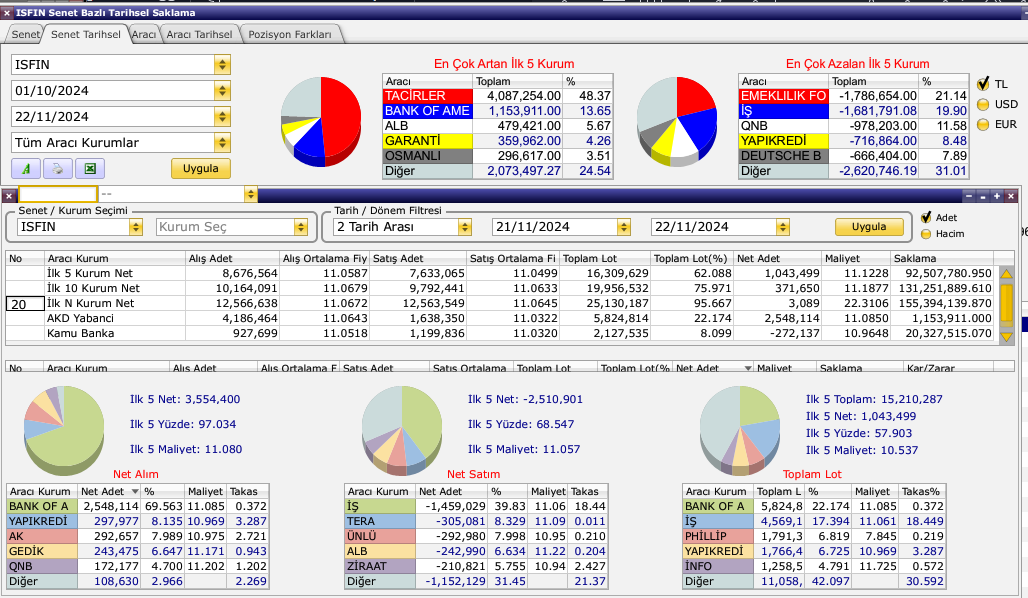The image size is (1028, 598).
Task: Open the Kurum Seç dropdown
Action: pyautogui.click(x=301, y=227)
